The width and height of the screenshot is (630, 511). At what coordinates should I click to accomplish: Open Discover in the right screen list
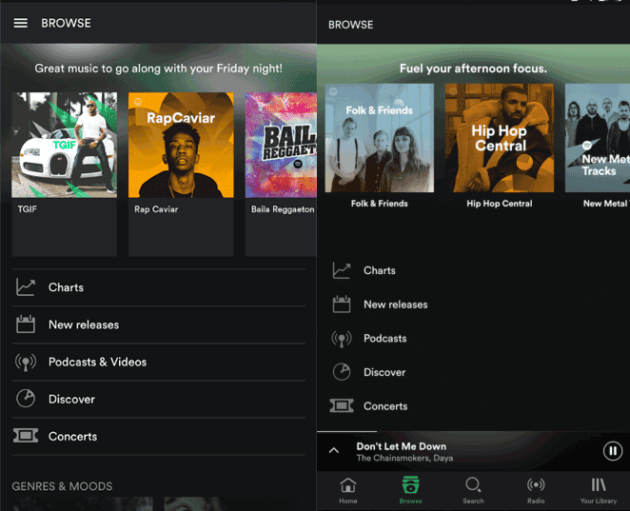click(x=473, y=372)
